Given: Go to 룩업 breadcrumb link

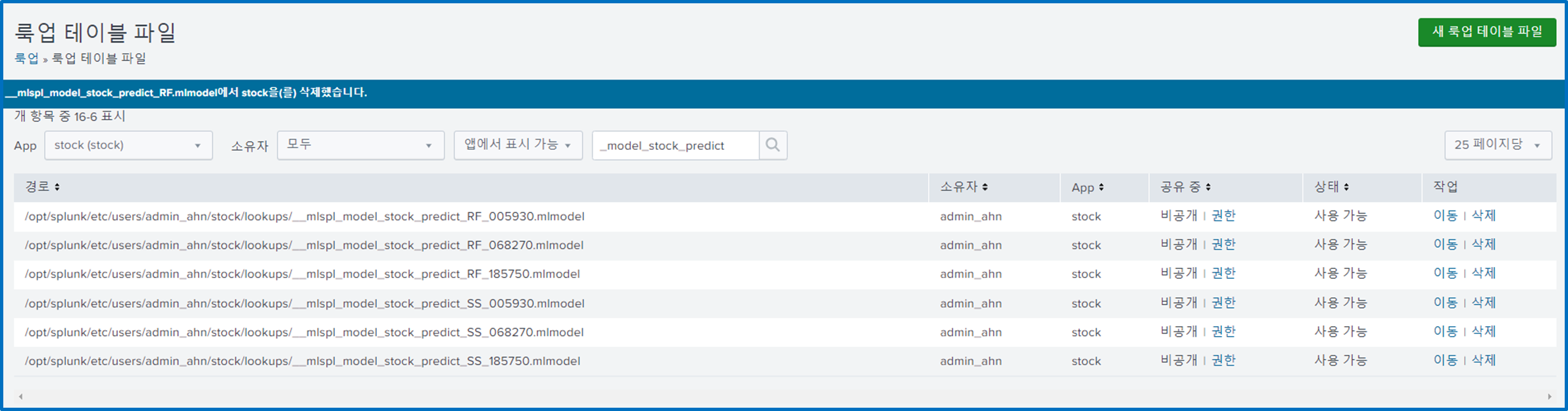Looking at the screenshot, I should point(27,59).
